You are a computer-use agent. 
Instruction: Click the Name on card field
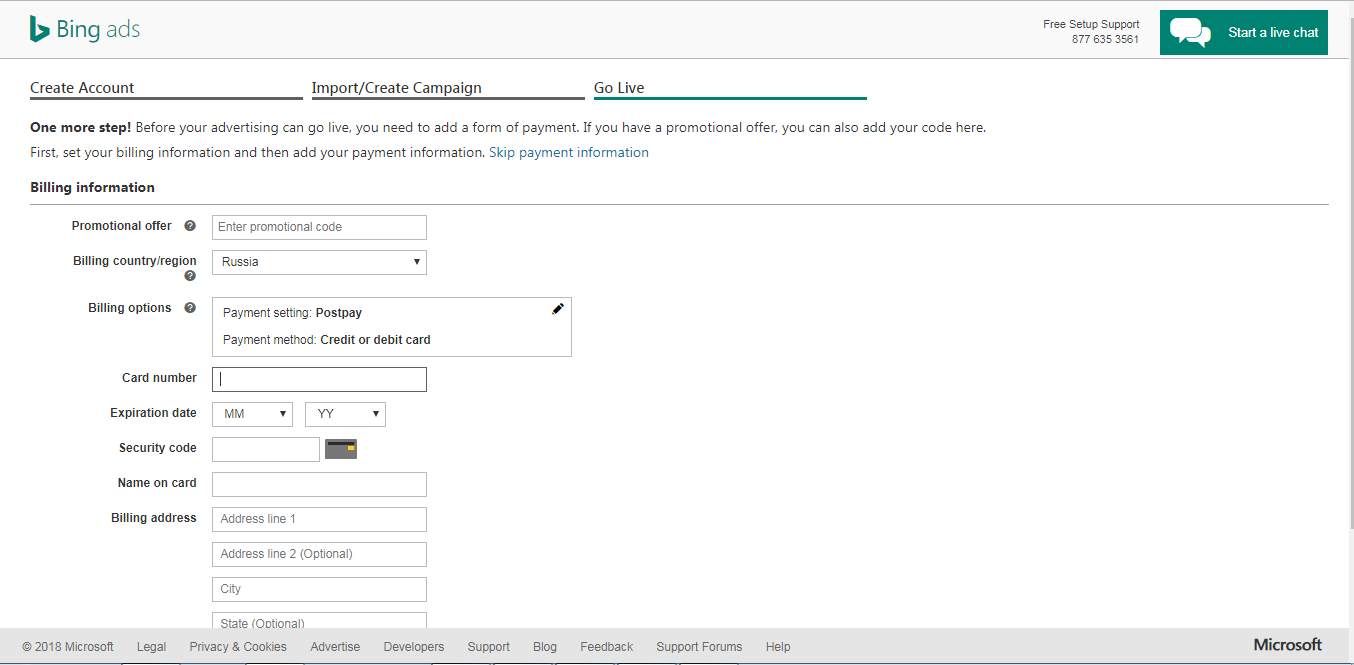(319, 484)
